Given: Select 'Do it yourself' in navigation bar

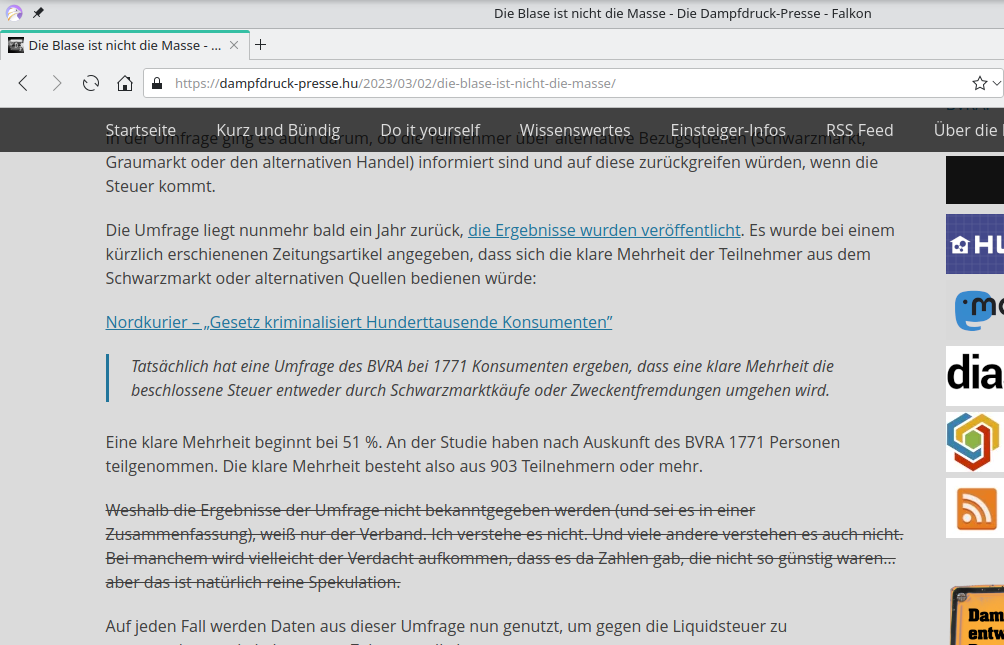Looking at the screenshot, I should tap(430, 130).
